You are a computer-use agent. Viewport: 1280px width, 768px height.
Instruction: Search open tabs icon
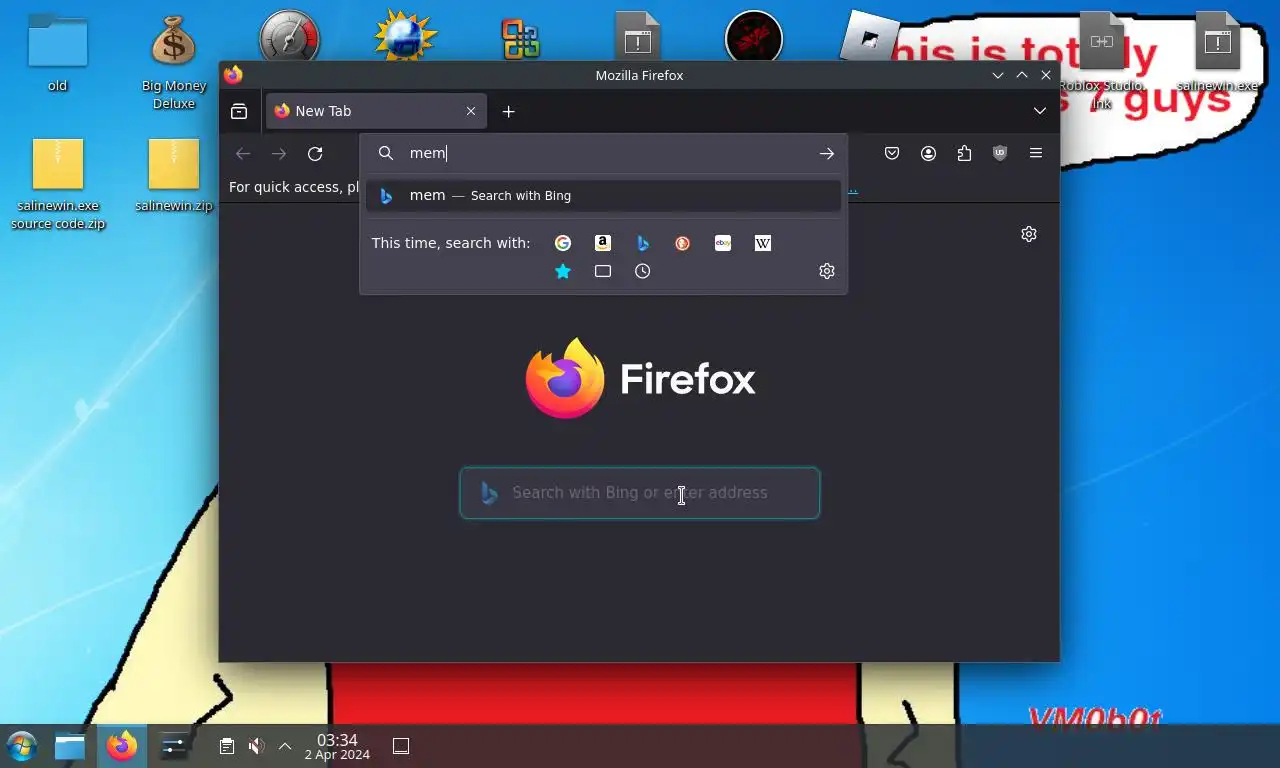pyautogui.click(x=603, y=271)
